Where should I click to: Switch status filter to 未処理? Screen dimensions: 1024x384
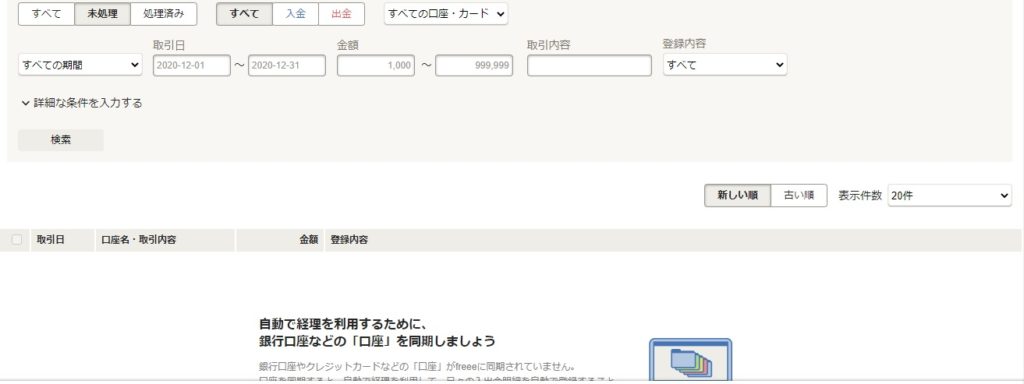pos(103,14)
